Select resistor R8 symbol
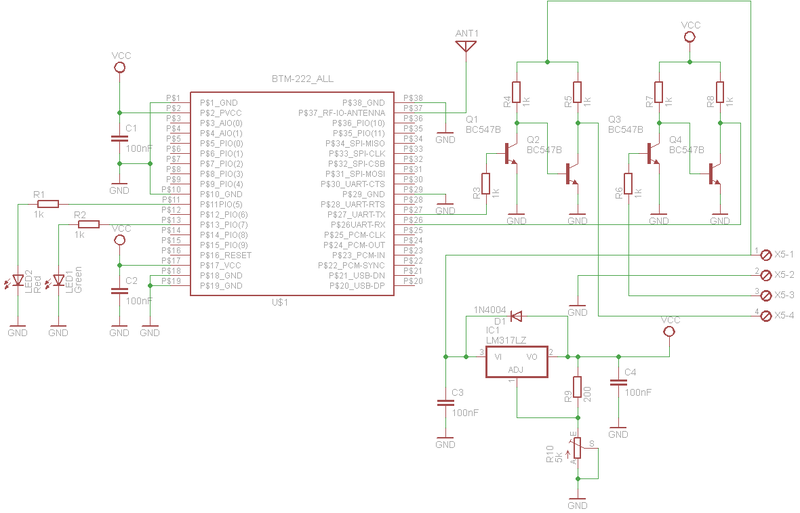This screenshot has height=513, width=800. (x=720, y=92)
